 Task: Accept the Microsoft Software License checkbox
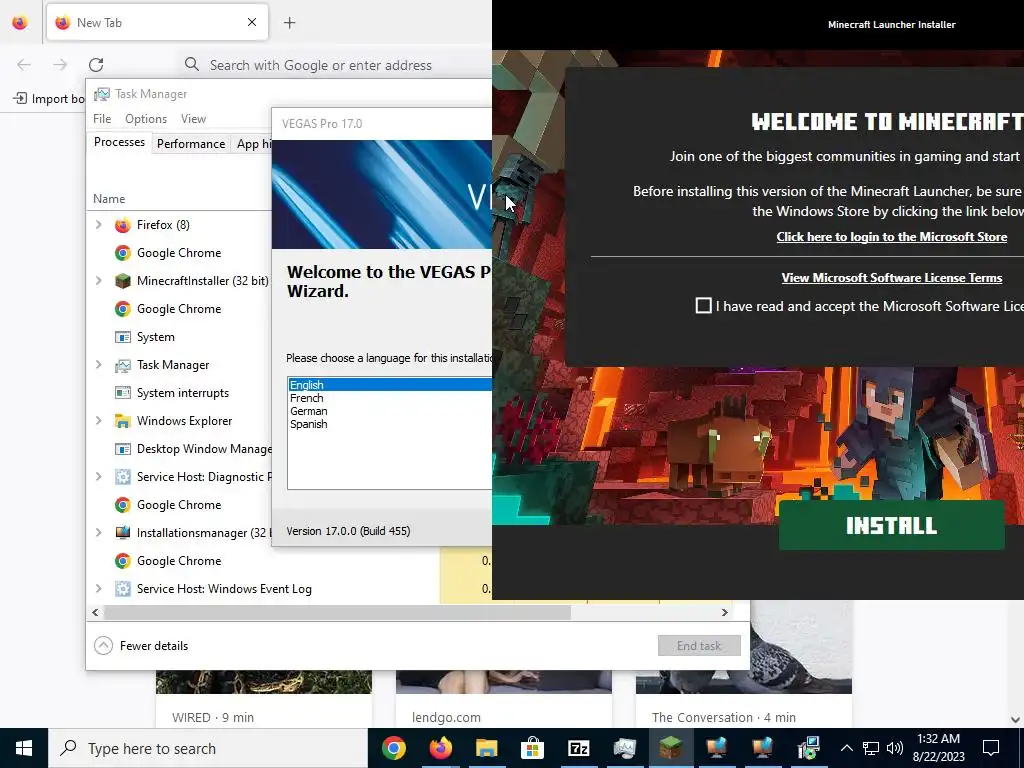point(703,306)
